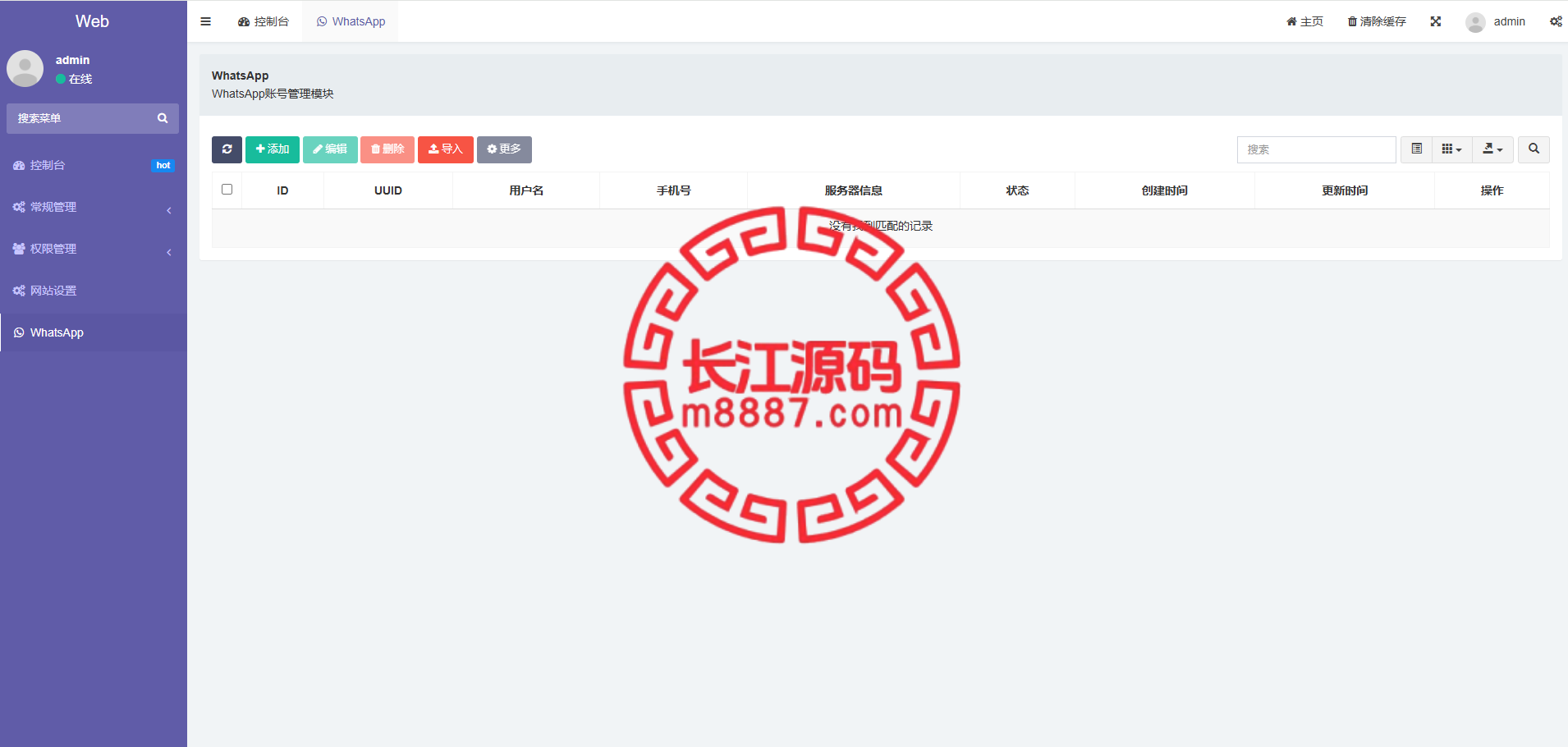Click the 手机号 column header
This screenshot has height=747, width=1568.
[x=674, y=190]
